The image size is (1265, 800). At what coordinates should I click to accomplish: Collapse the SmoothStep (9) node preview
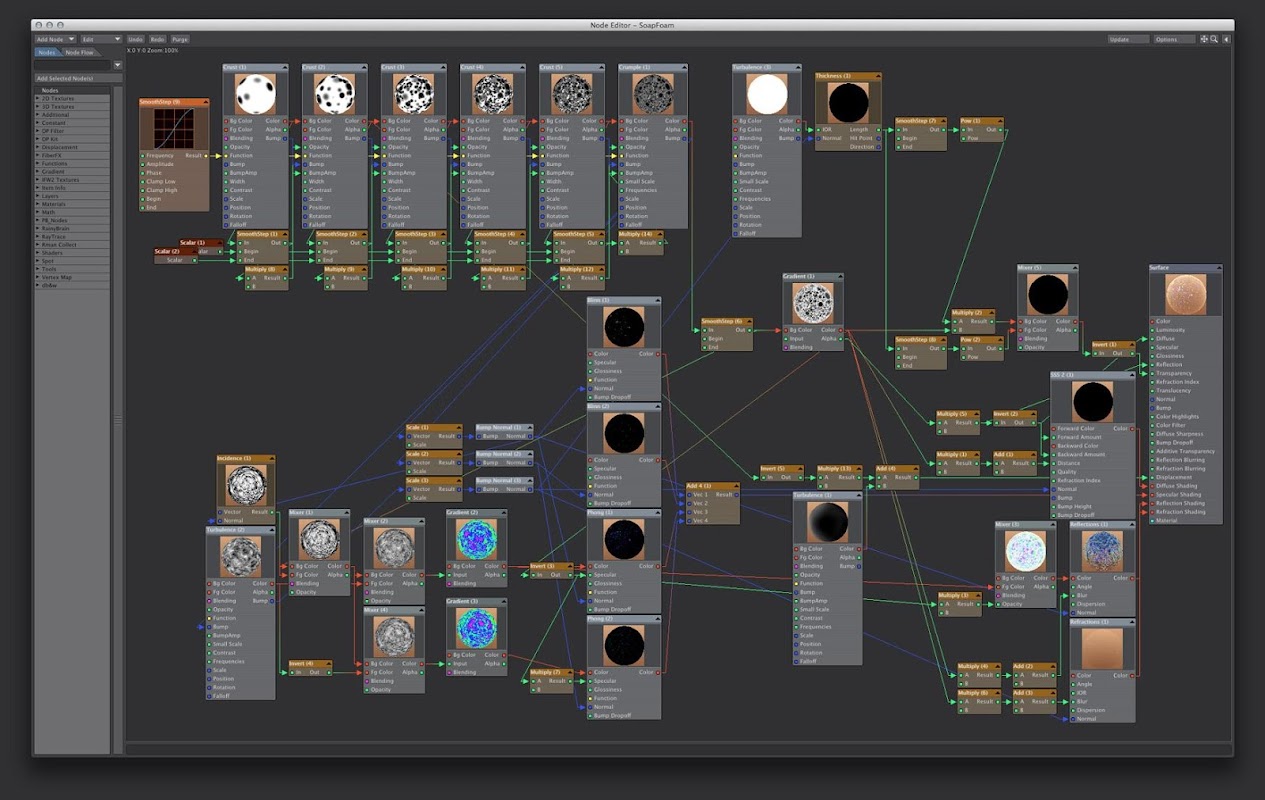click(205, 102)
